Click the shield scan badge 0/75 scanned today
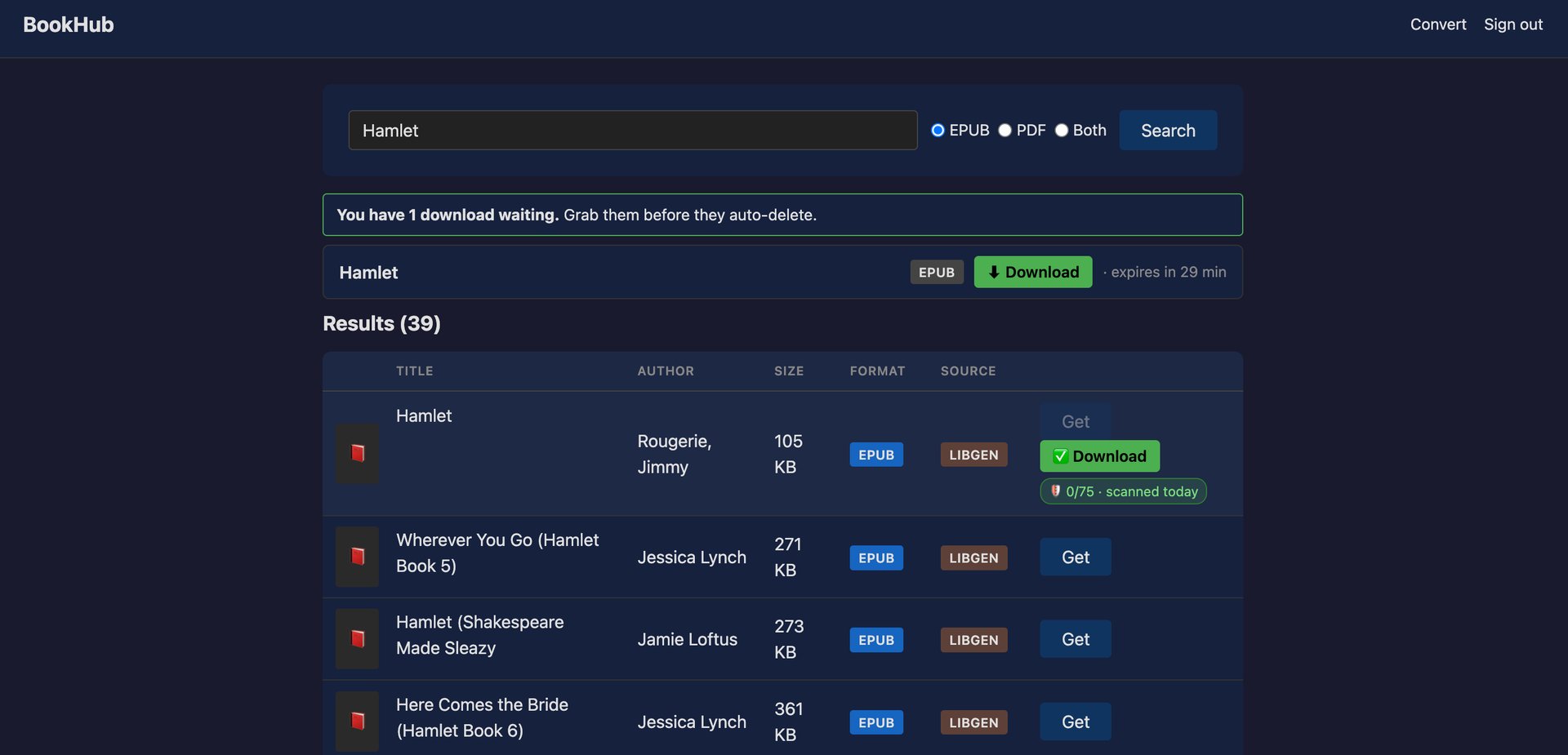The image size is (1568, 755). pyautogui.click(x=1123, y=491)
